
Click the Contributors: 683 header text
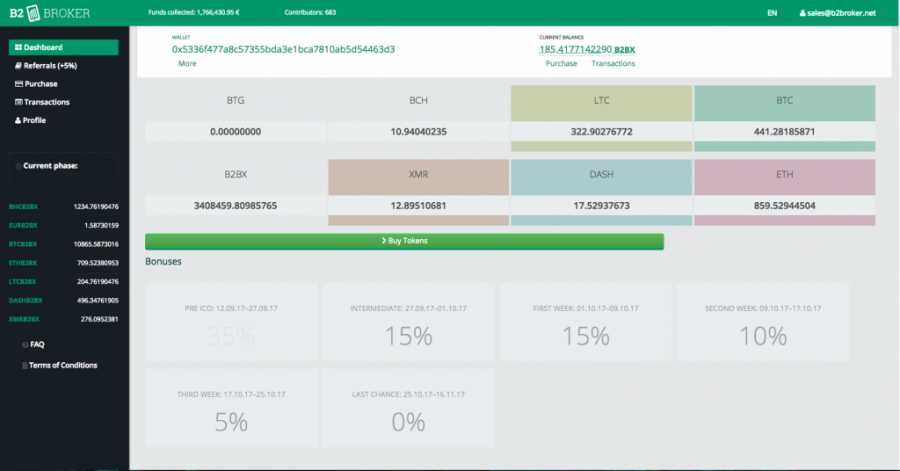(310, 12)
